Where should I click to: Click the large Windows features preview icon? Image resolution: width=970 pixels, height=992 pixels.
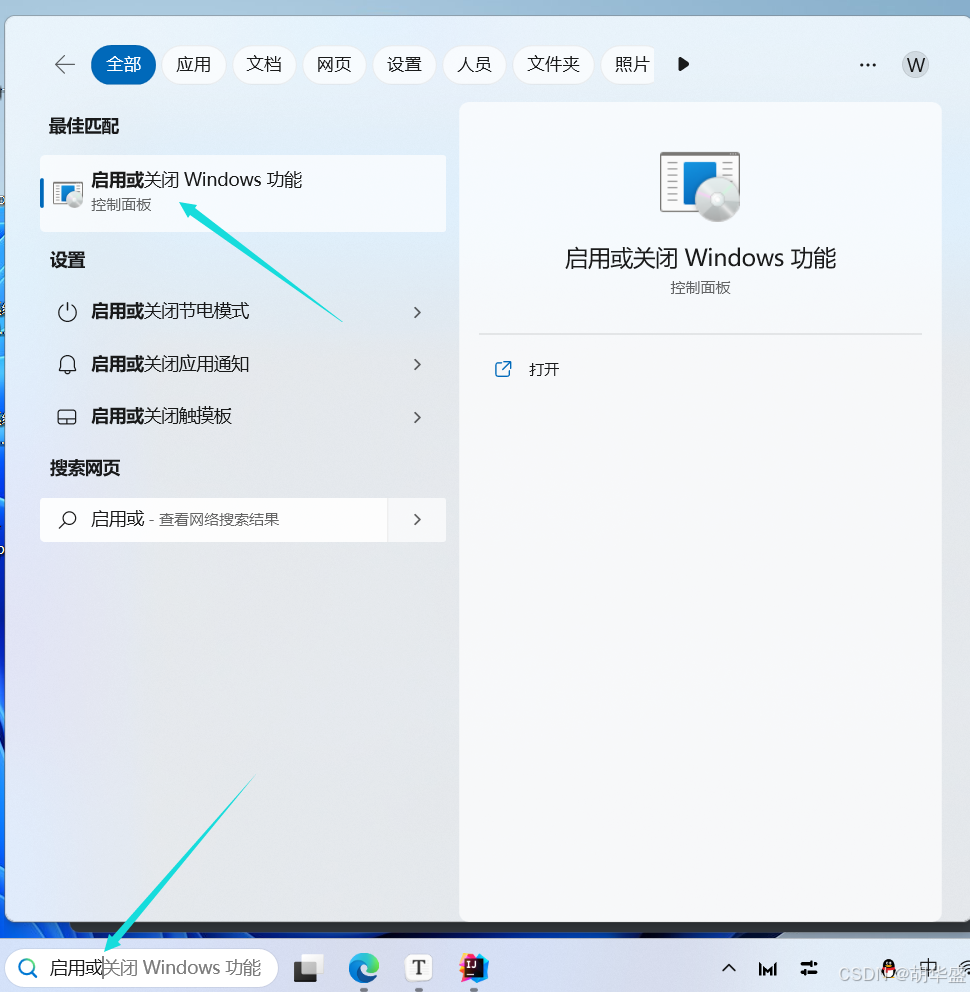tap(700, 187)
